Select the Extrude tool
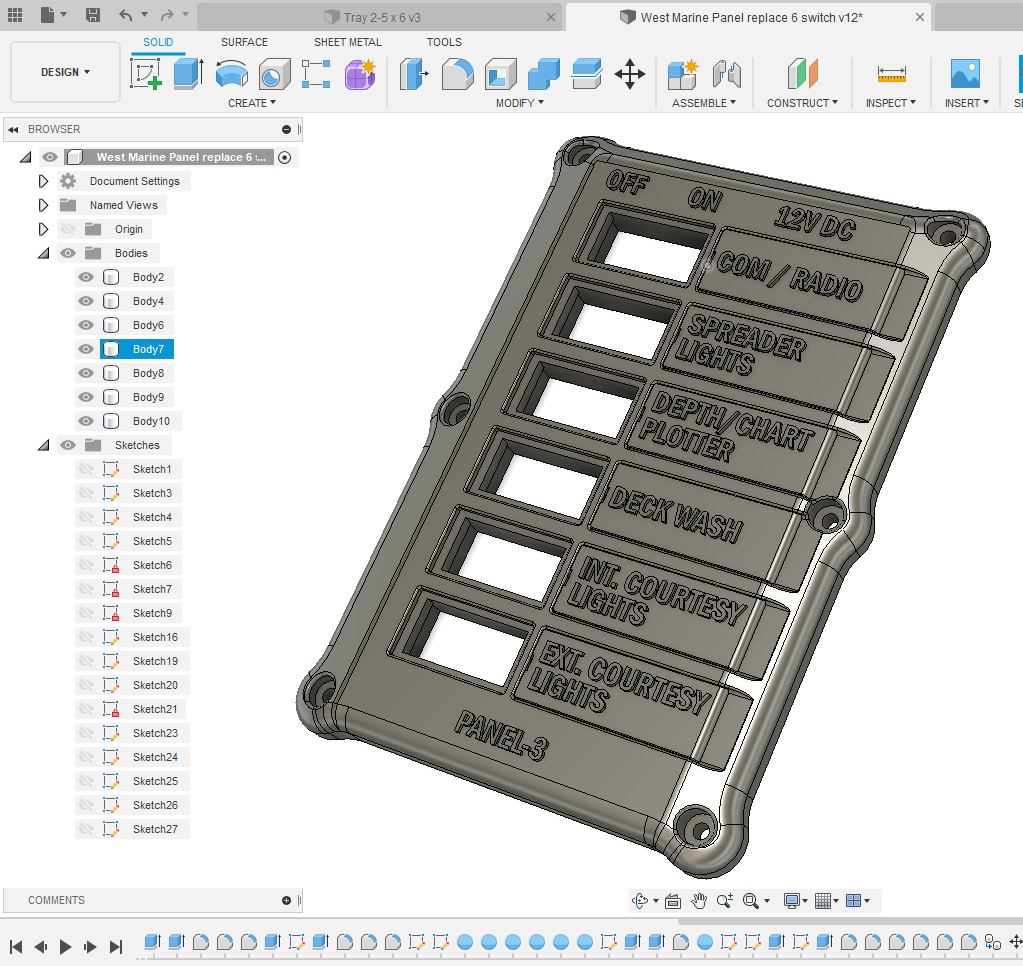Image resolution: width=1023 pixels, height=966 pixels. (189, 74)
